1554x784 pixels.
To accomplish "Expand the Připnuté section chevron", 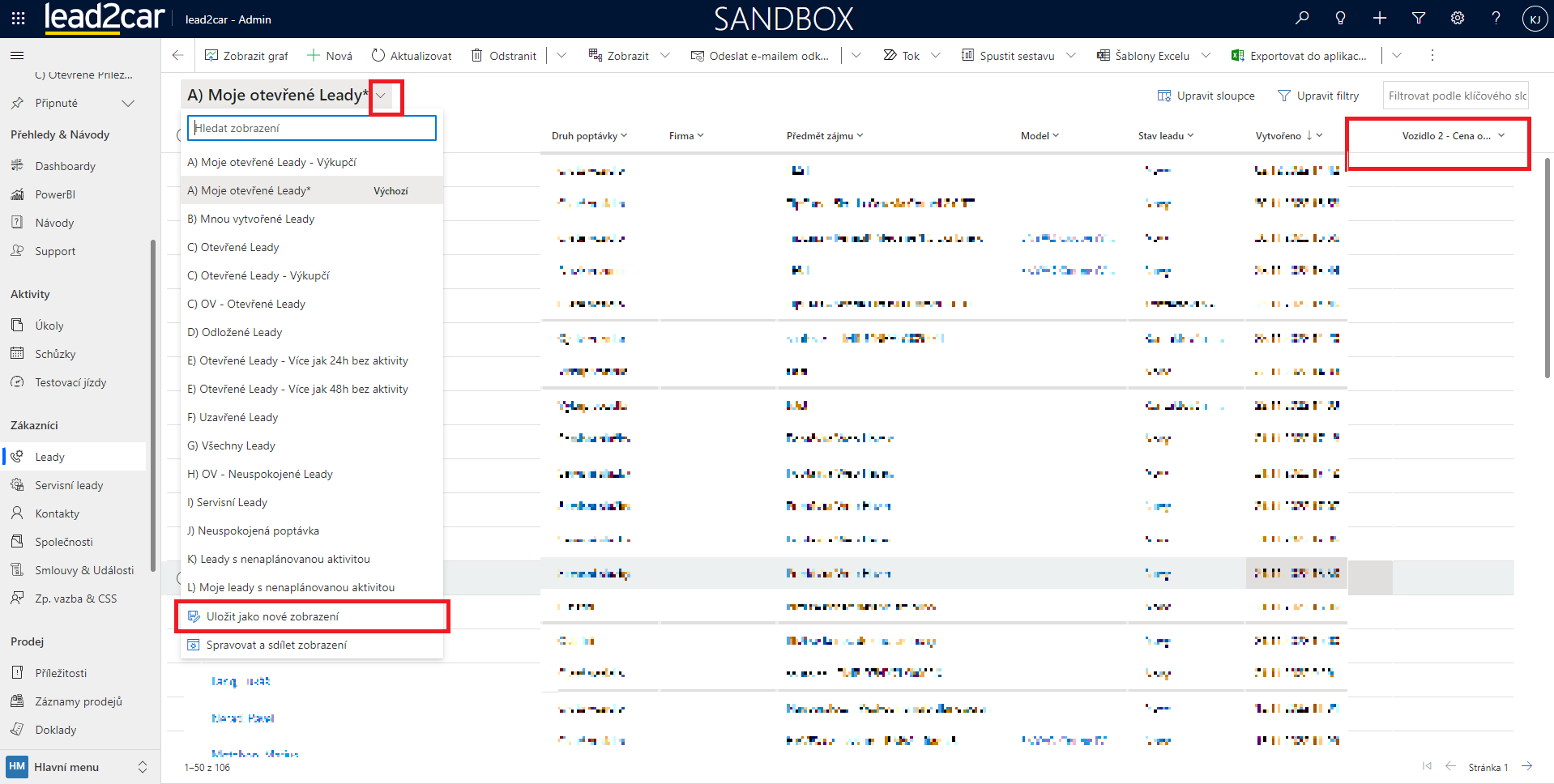I will [x=128, y=103].
